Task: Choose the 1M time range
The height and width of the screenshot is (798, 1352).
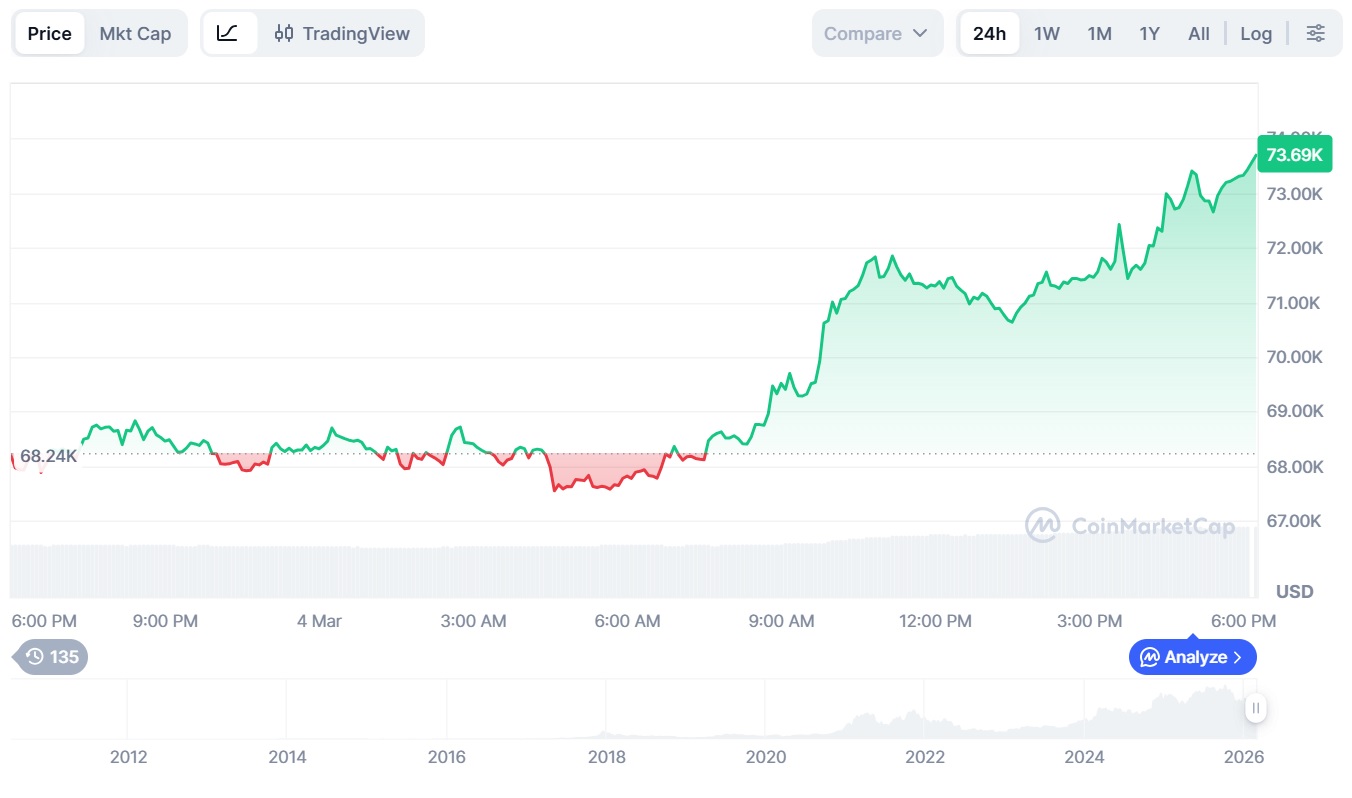Action: click(x=1099, y=33)
